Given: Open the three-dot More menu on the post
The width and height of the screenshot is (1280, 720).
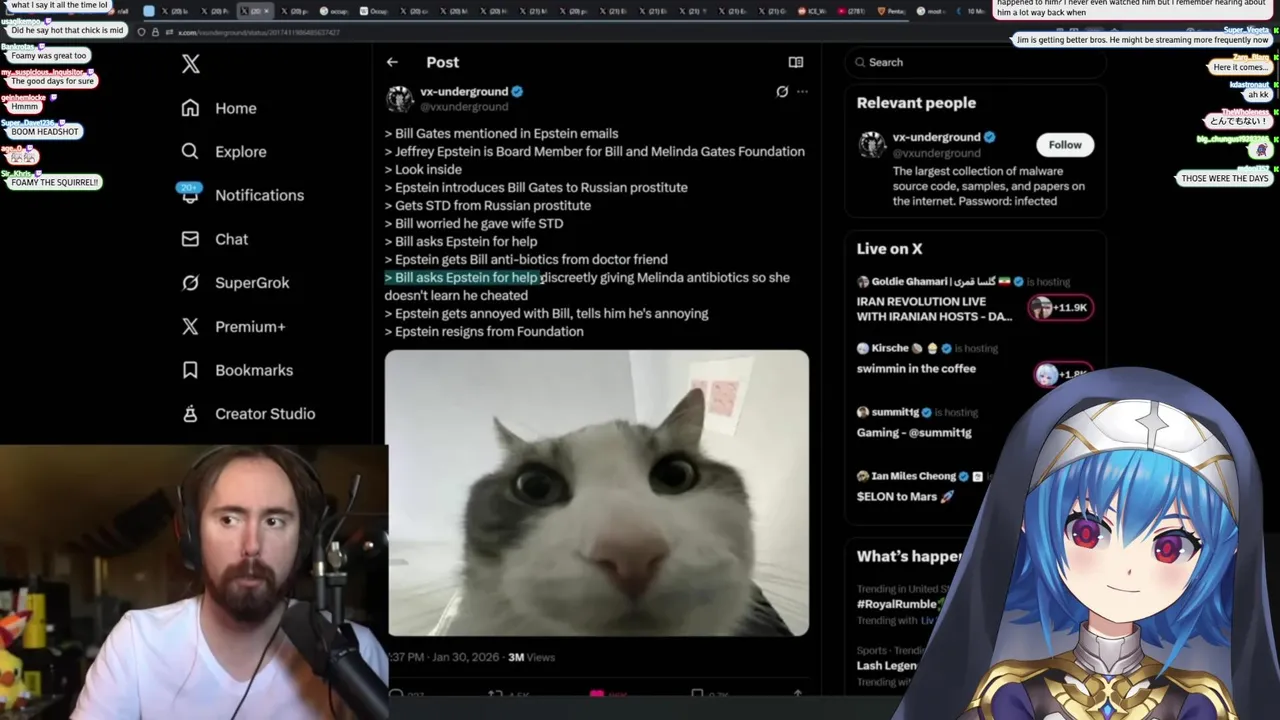Looking at the screenshot, I should coord(802,91).
